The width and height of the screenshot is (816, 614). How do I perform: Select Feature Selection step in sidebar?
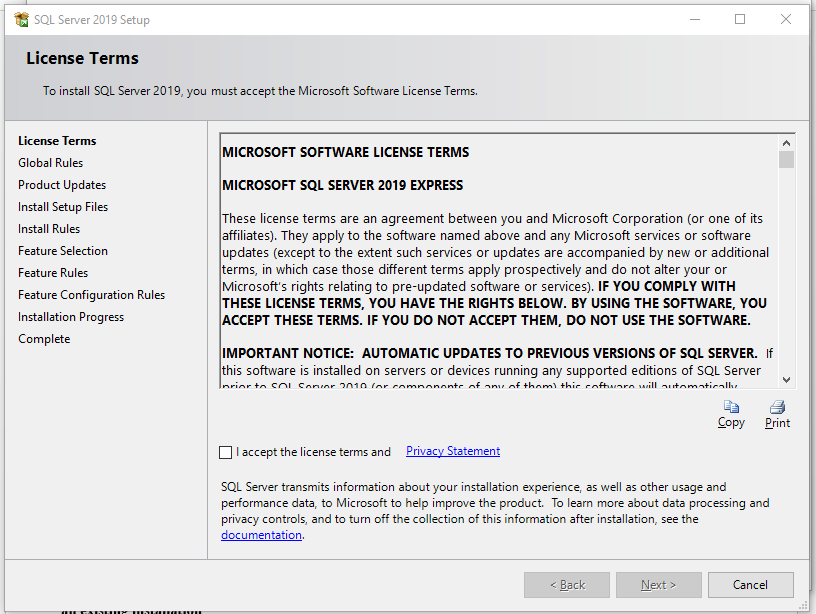63,251
